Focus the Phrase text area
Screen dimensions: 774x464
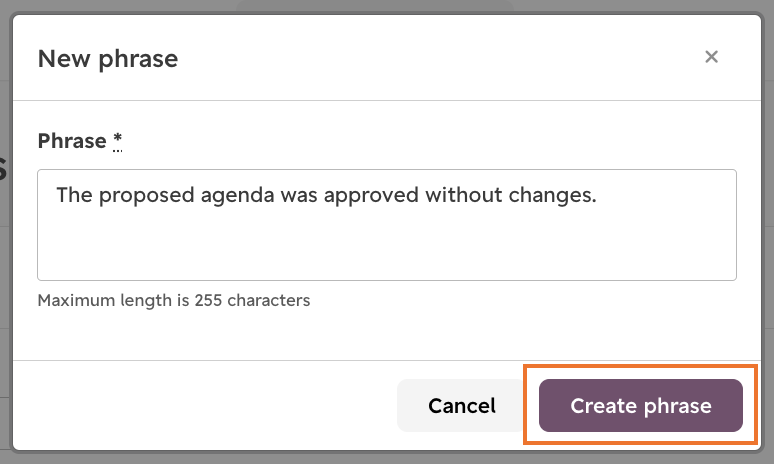pyautogui.click(x=387, y=225)
